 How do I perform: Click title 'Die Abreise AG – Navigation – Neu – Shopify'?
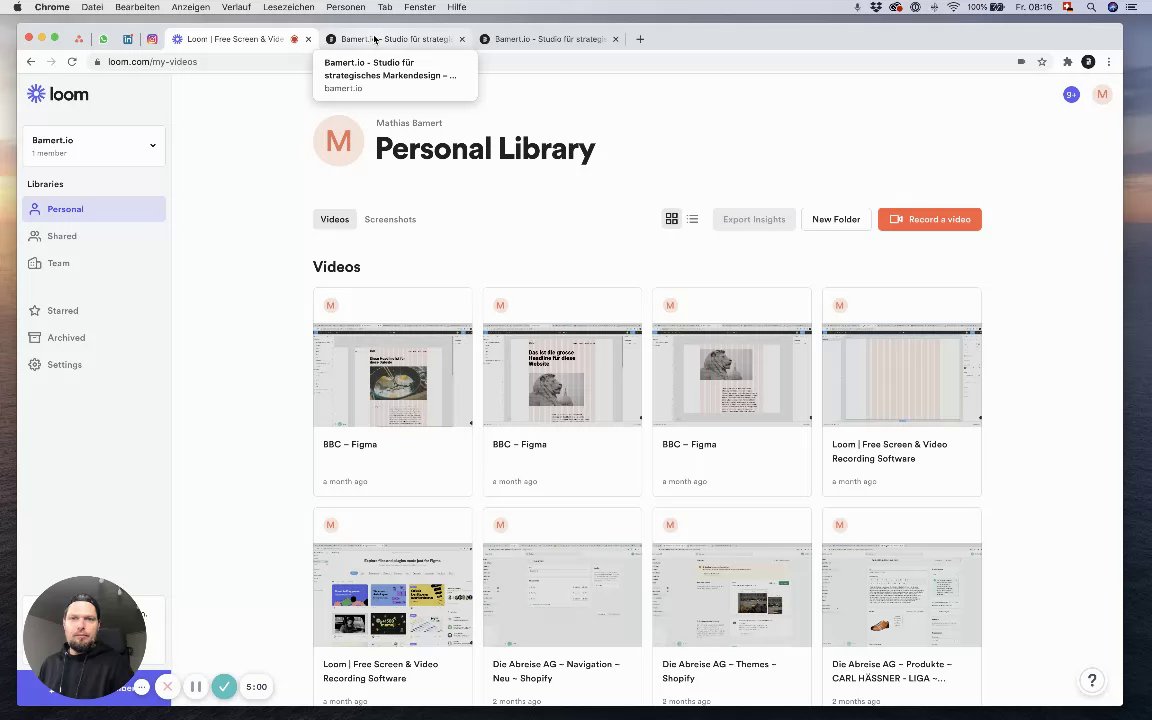(x=556, y=672)
